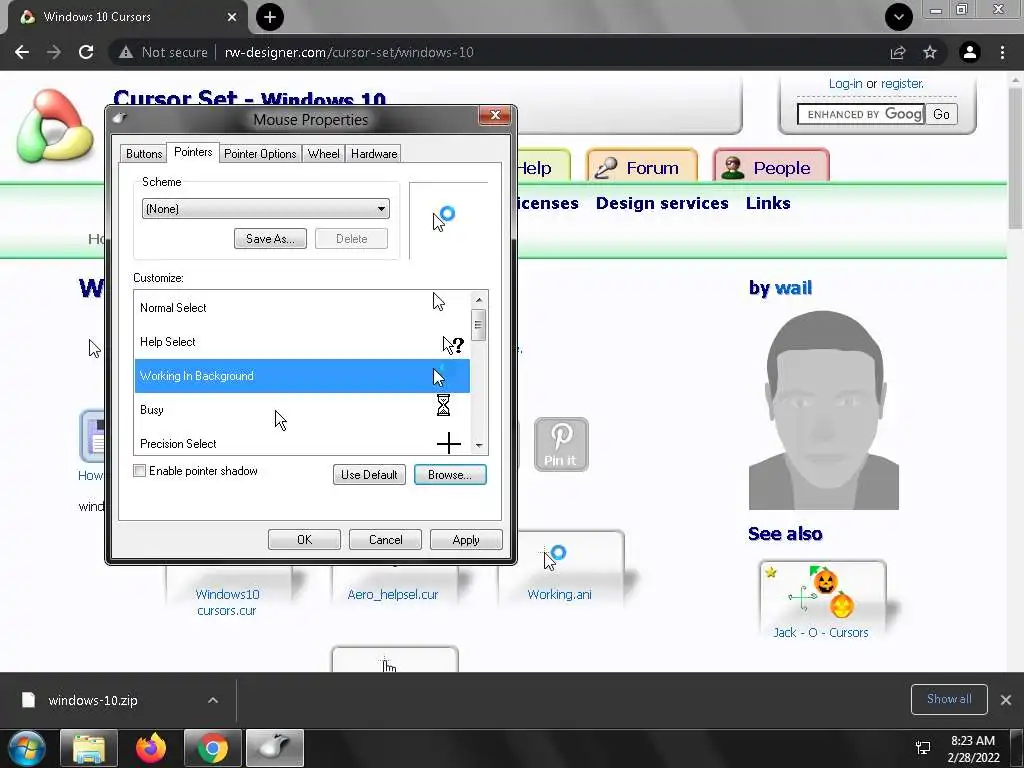Open the tab search dropdown arrow
Screen dimensions: 1024x768
click(899, 17)
